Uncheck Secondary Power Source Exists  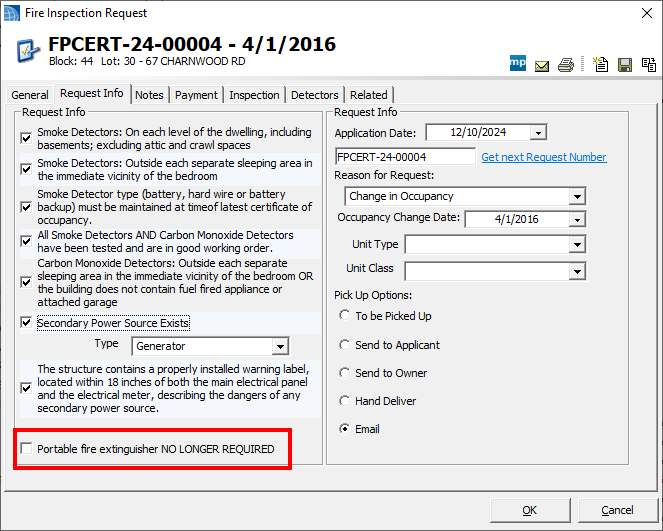coord(26,323)
